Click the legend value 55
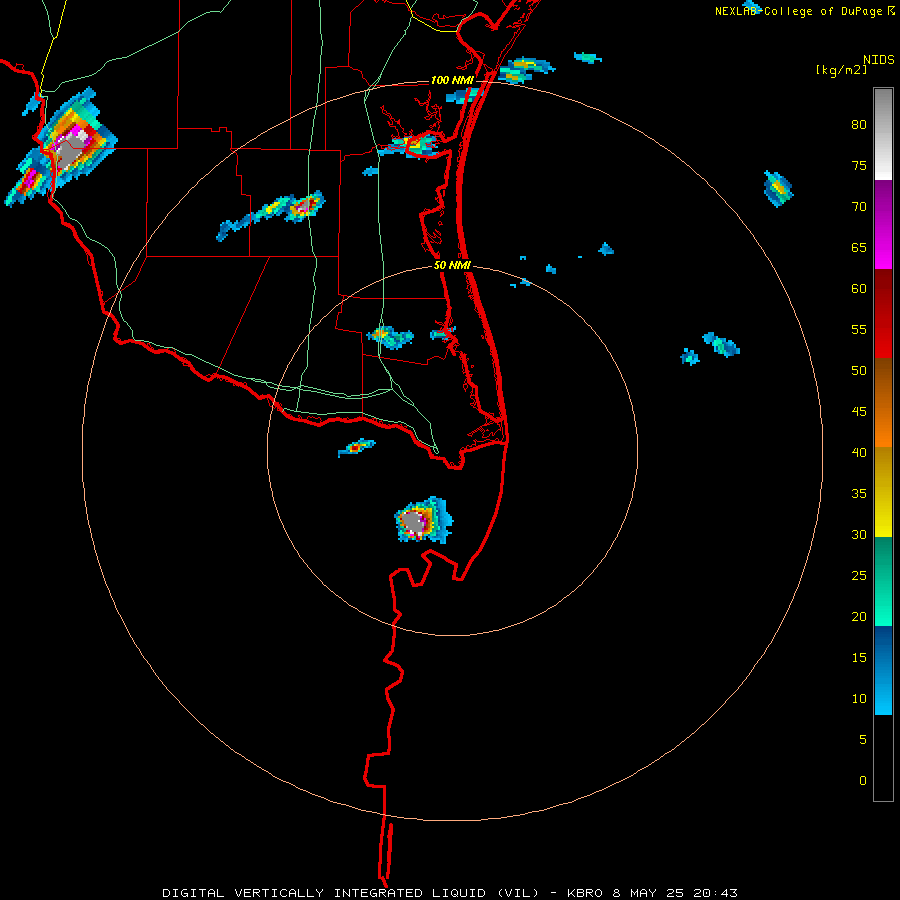The image size is (900, 900). coord(859,329)
